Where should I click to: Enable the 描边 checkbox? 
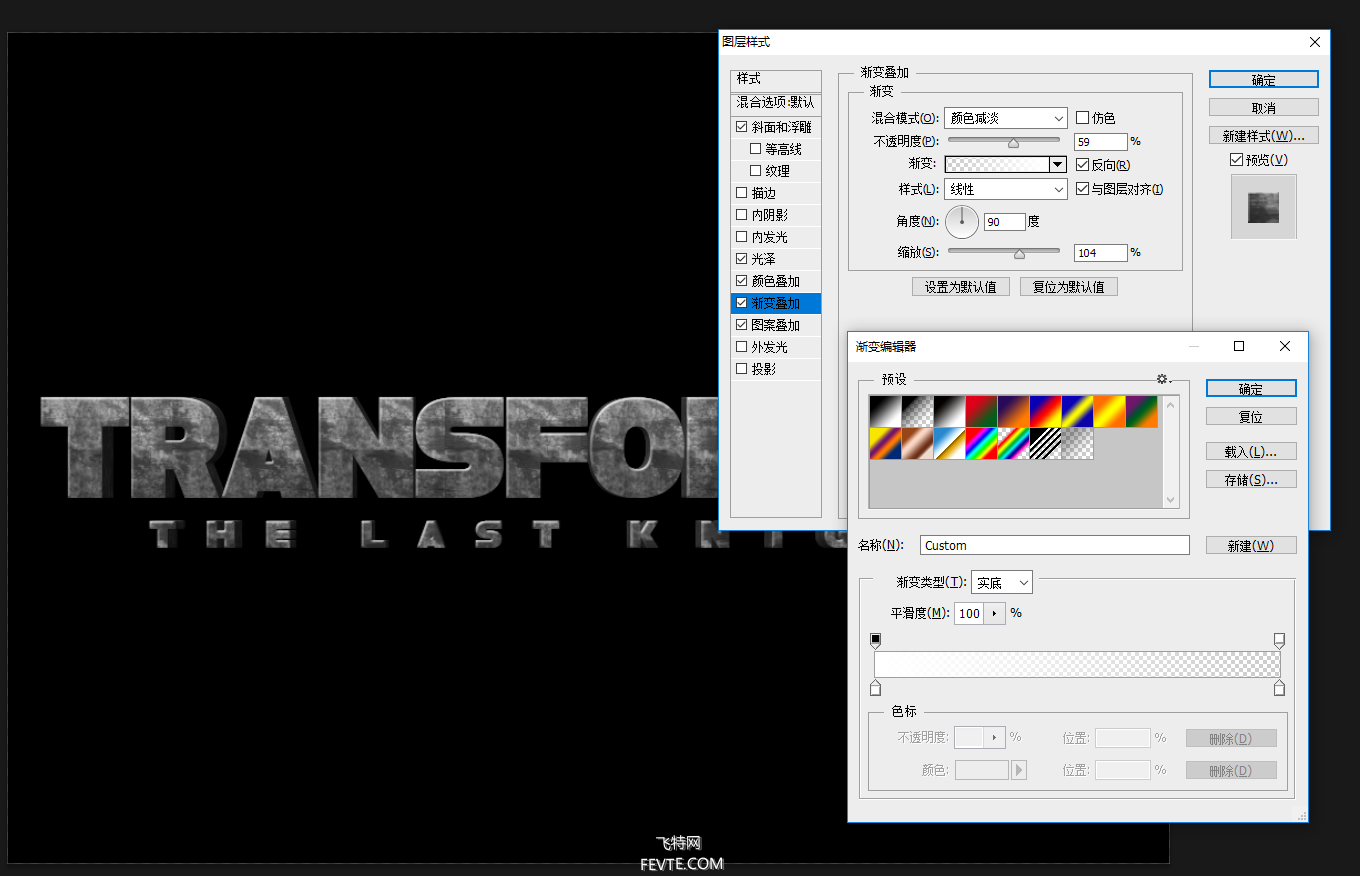click(741, 193)
